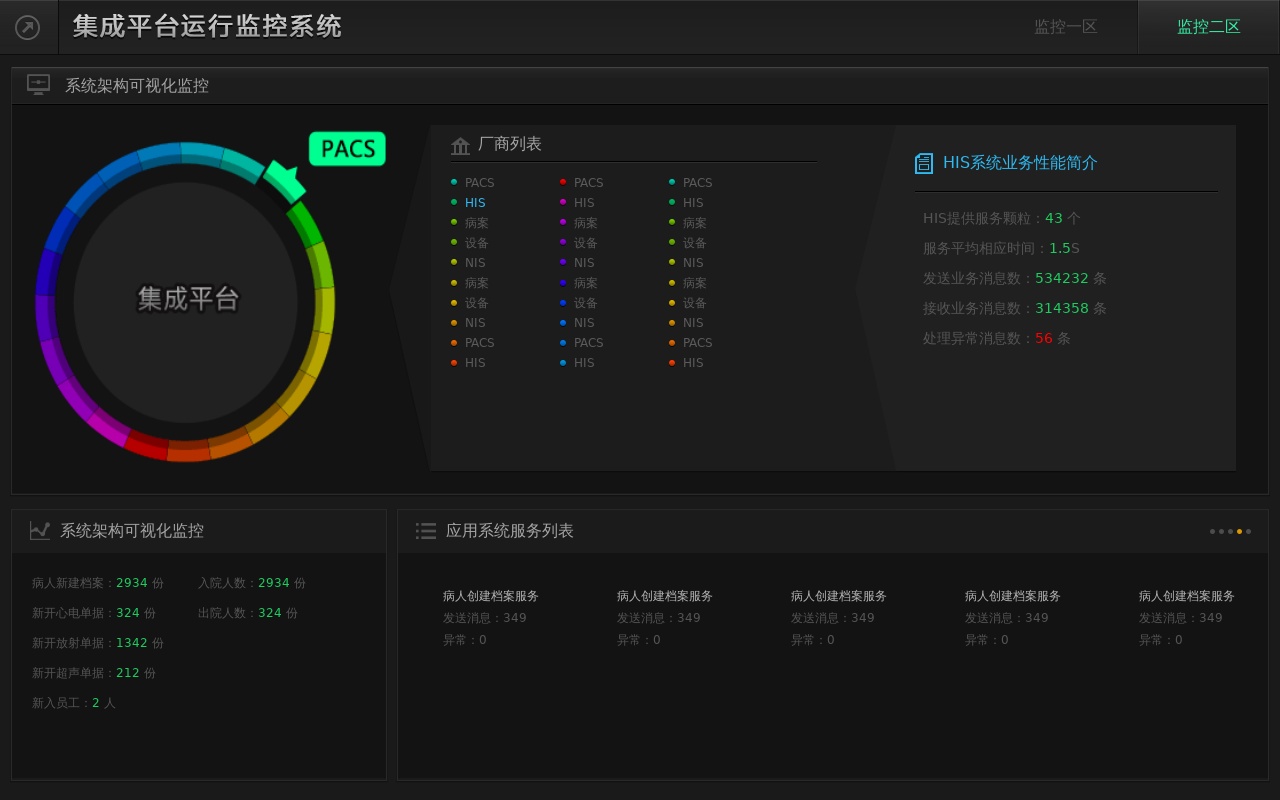Click the 病人新建档案 2934 stat

pos(98,583)
